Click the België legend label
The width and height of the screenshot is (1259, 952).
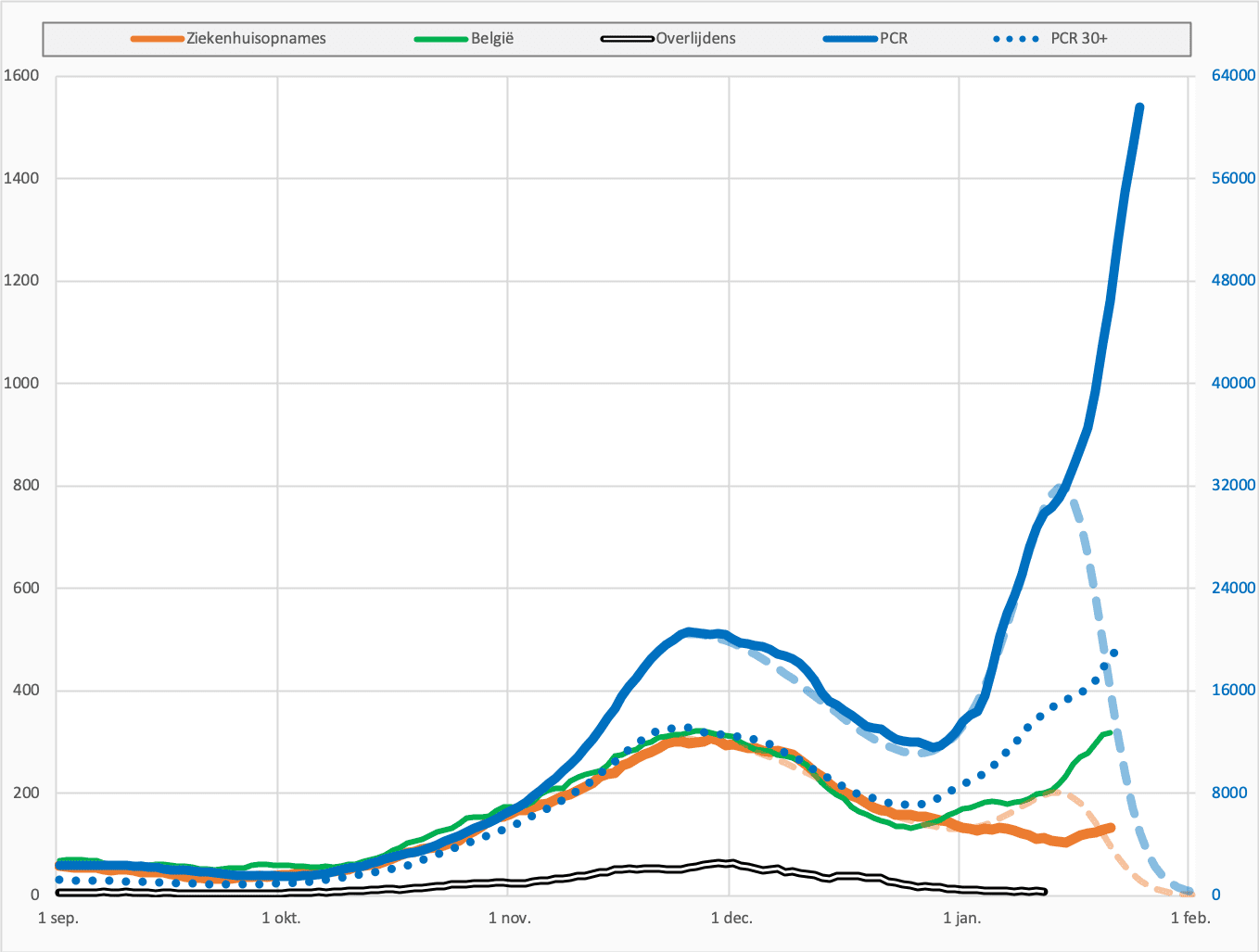point(492,38)
